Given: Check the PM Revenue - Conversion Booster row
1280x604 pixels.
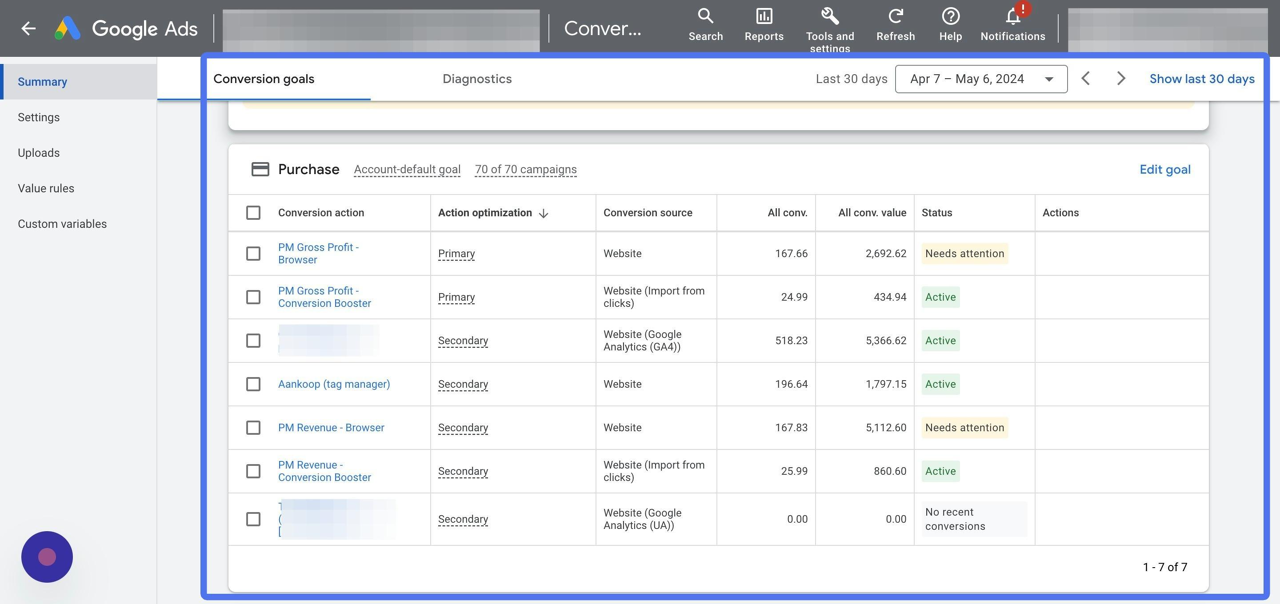Looking at the screenshot, I should tap(253, 471).
